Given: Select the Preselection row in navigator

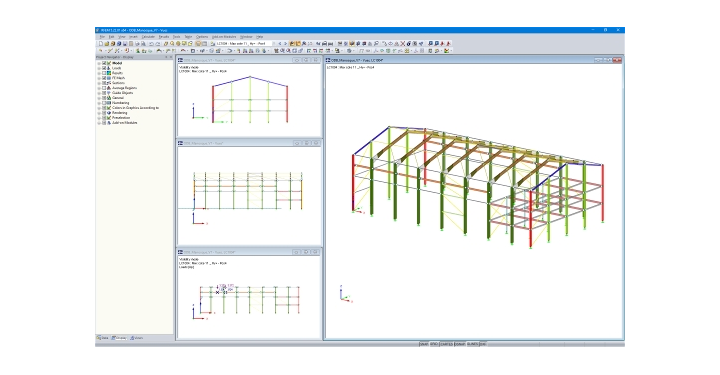Looking at the screenshot, I should click(x=121, y=118).
